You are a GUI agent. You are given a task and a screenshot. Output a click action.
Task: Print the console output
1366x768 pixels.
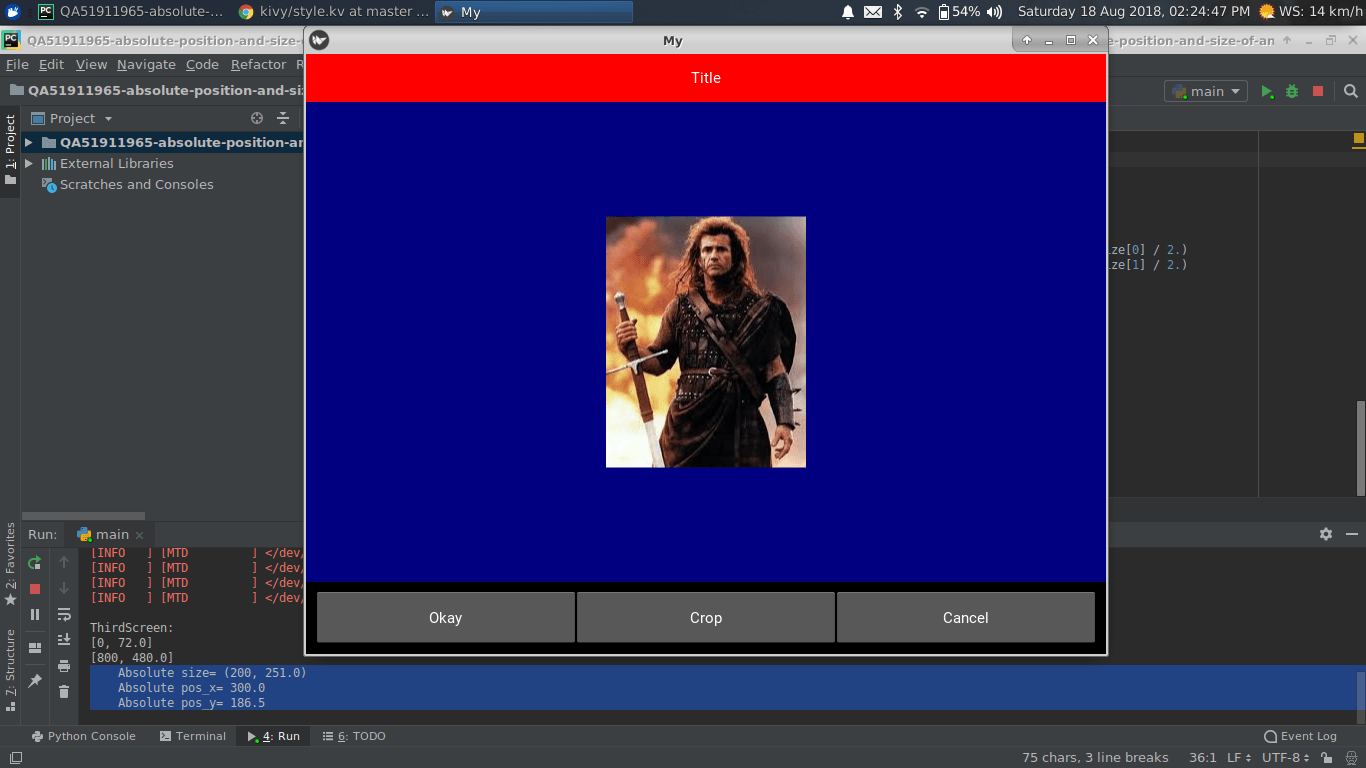[x=64, y=666]
